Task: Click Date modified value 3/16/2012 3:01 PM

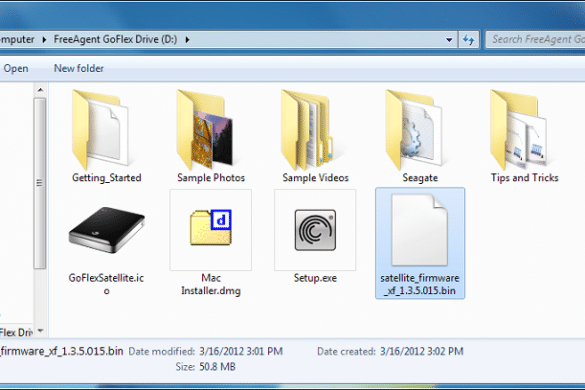Action: (x=241, y=352)
